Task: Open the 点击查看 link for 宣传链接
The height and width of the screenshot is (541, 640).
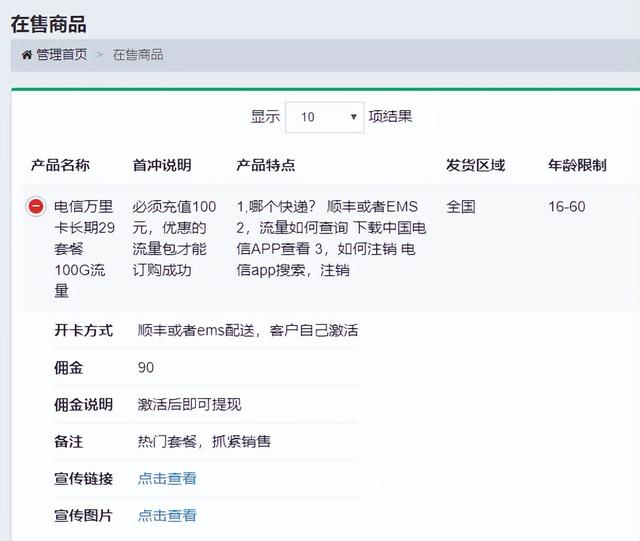Action: pos(167,478)
